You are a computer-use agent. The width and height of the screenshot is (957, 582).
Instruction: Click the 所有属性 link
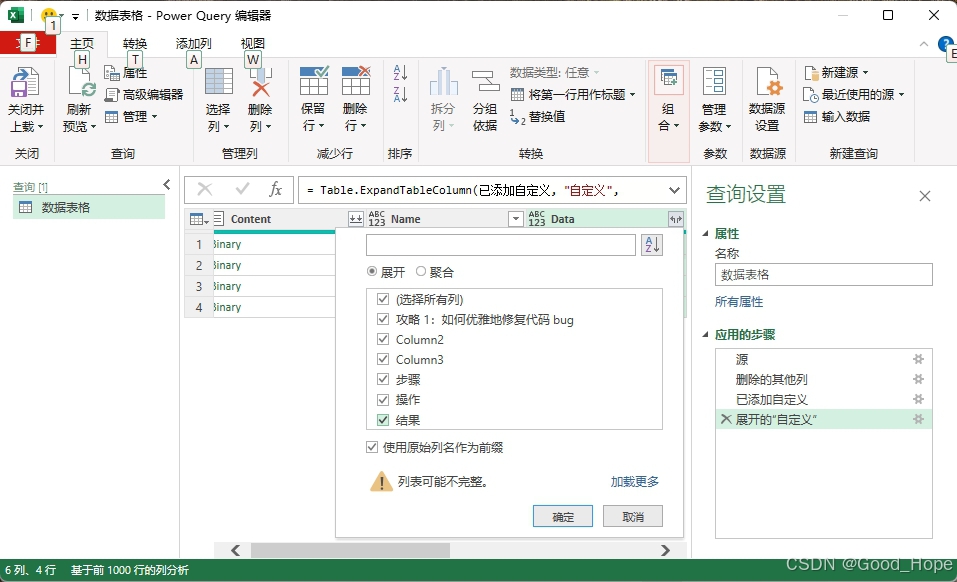click(x=739, y=301)
